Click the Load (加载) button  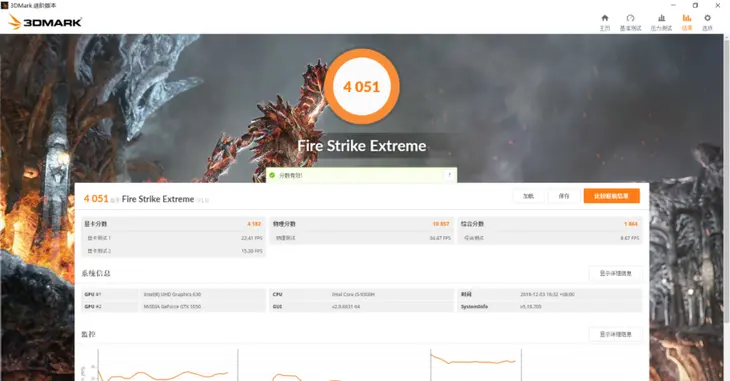(528, 196)
